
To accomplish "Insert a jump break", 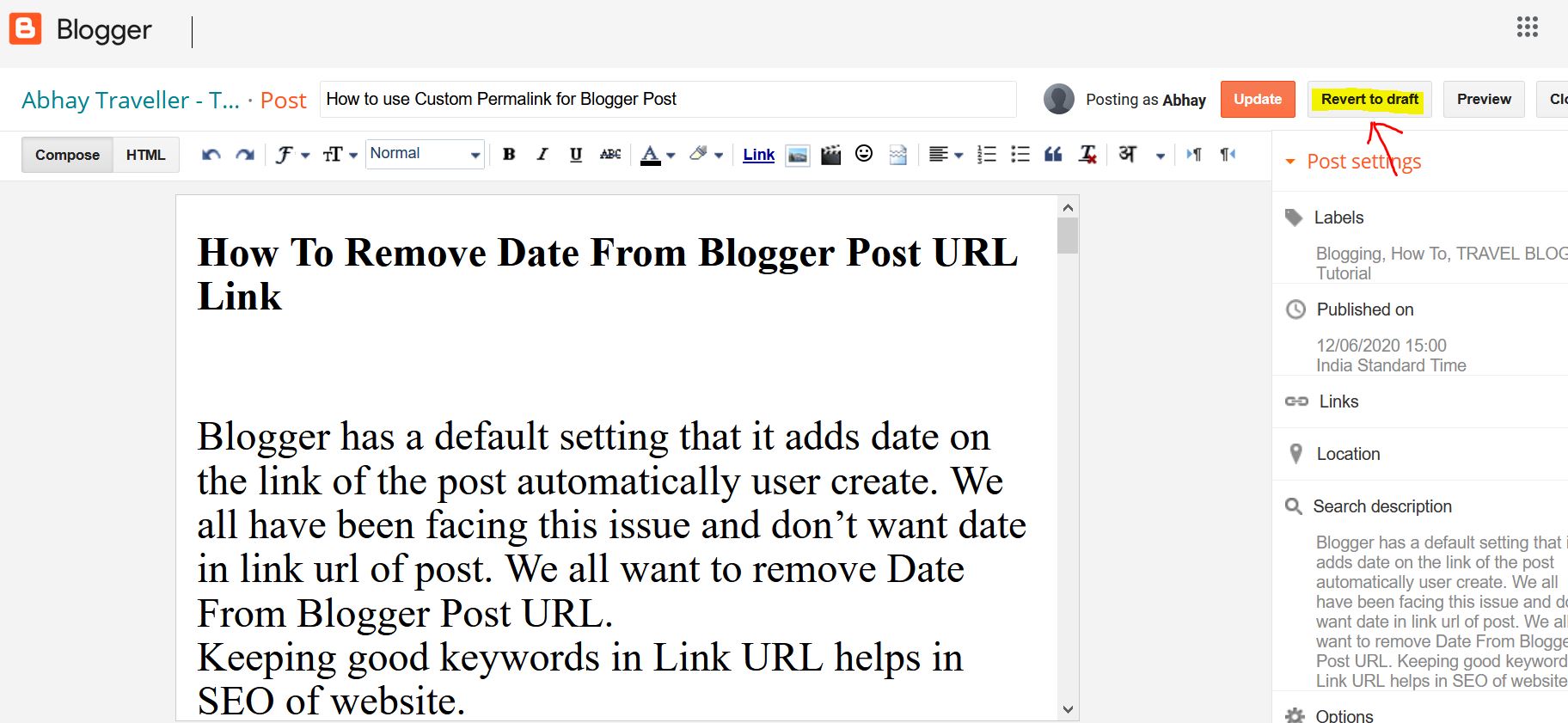I will click(x=897, y=155).
